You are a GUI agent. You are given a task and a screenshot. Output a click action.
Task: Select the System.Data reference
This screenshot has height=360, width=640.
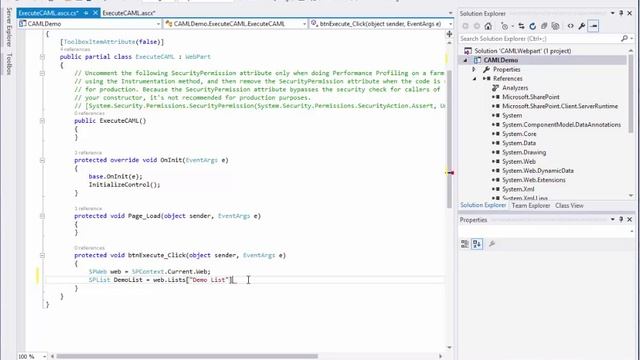tap(518, 143)
